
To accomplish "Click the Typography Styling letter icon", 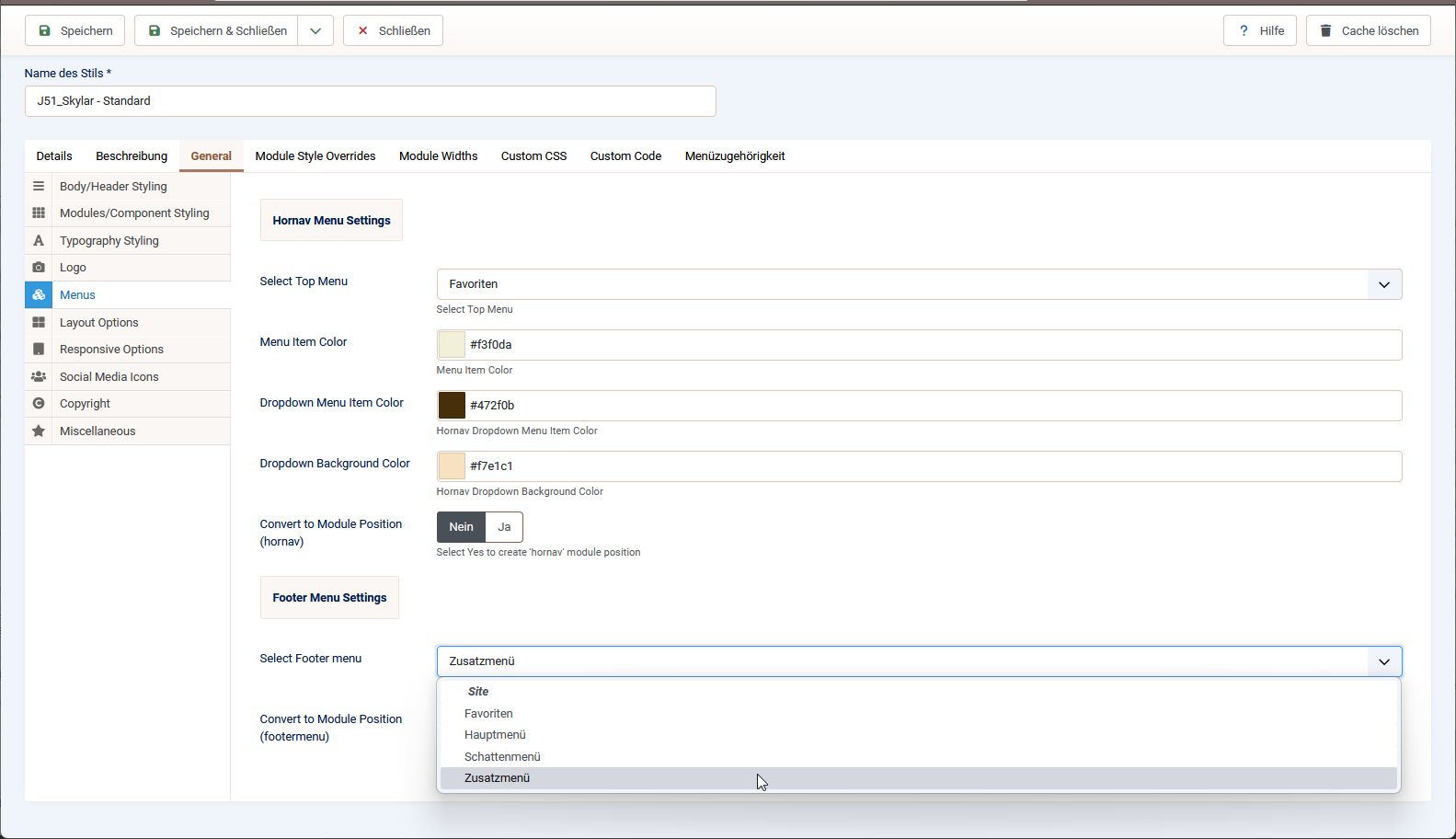I will [39, 241].
